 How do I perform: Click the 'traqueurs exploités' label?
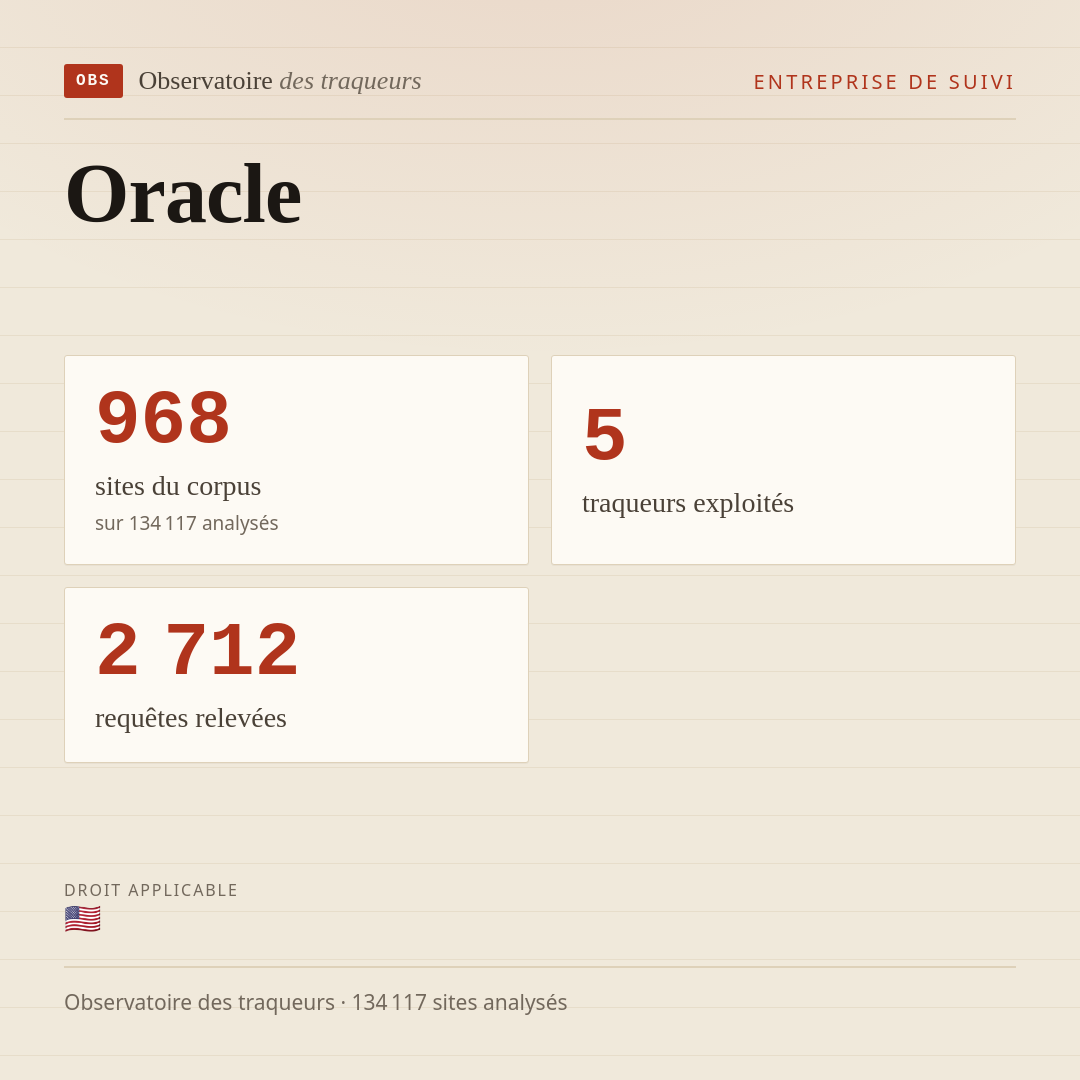[687, 503]
